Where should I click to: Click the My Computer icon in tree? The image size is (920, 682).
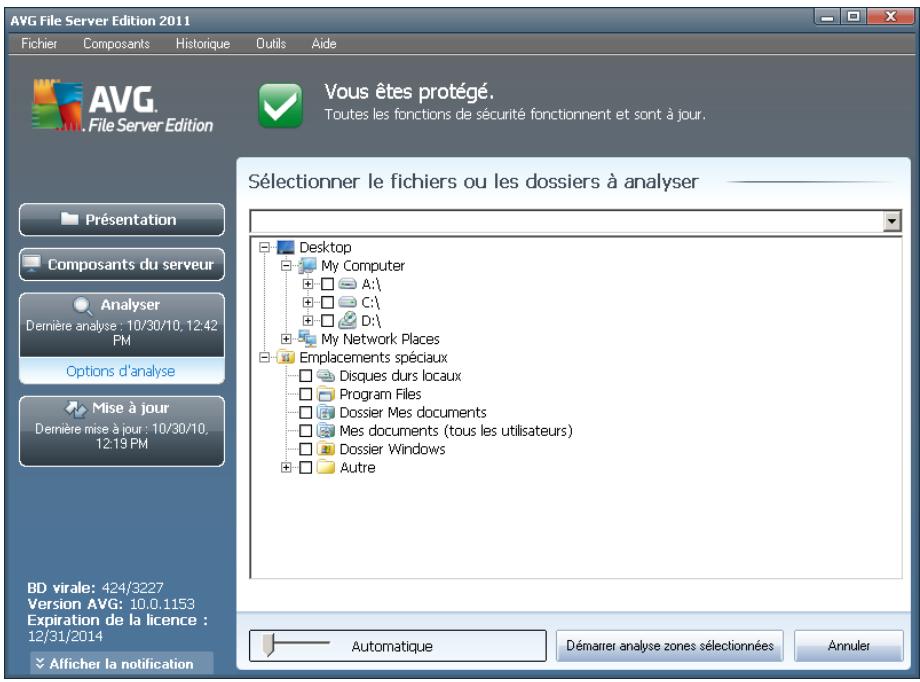[x=307, y=265]
